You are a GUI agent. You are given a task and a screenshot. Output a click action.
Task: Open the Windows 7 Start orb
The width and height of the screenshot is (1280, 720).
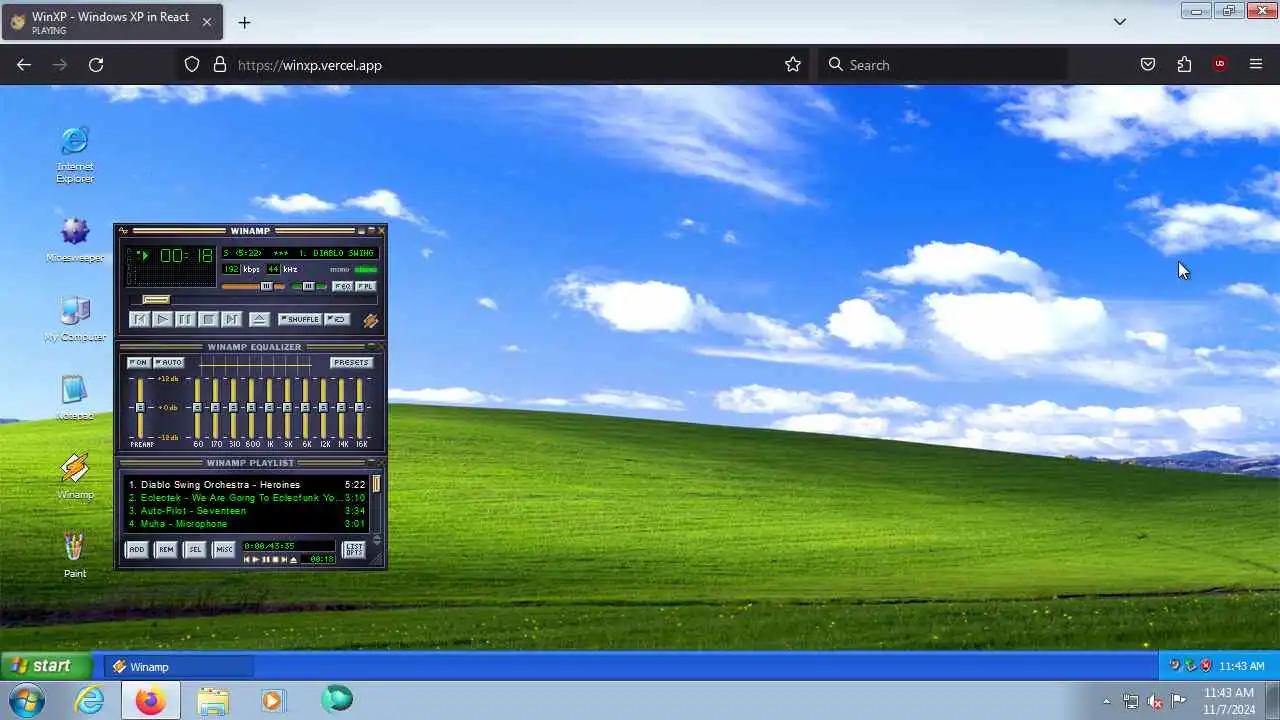27,700
